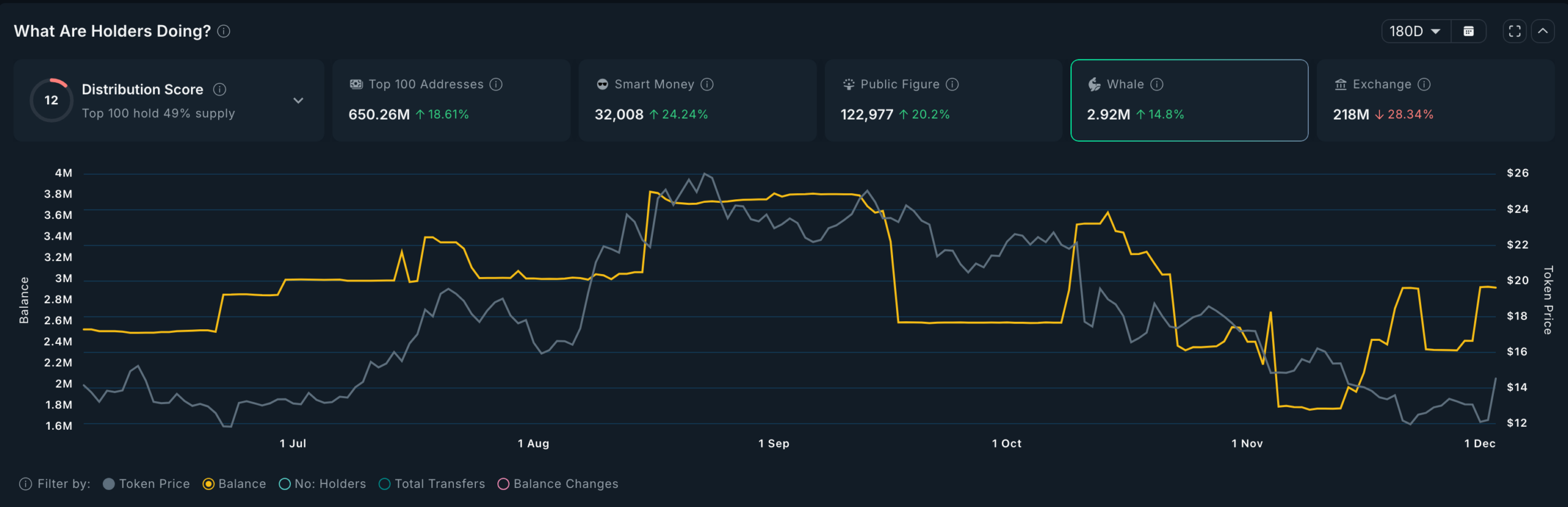
Task: Open the calendar date picker
Action: click(x=1469, y=31)
